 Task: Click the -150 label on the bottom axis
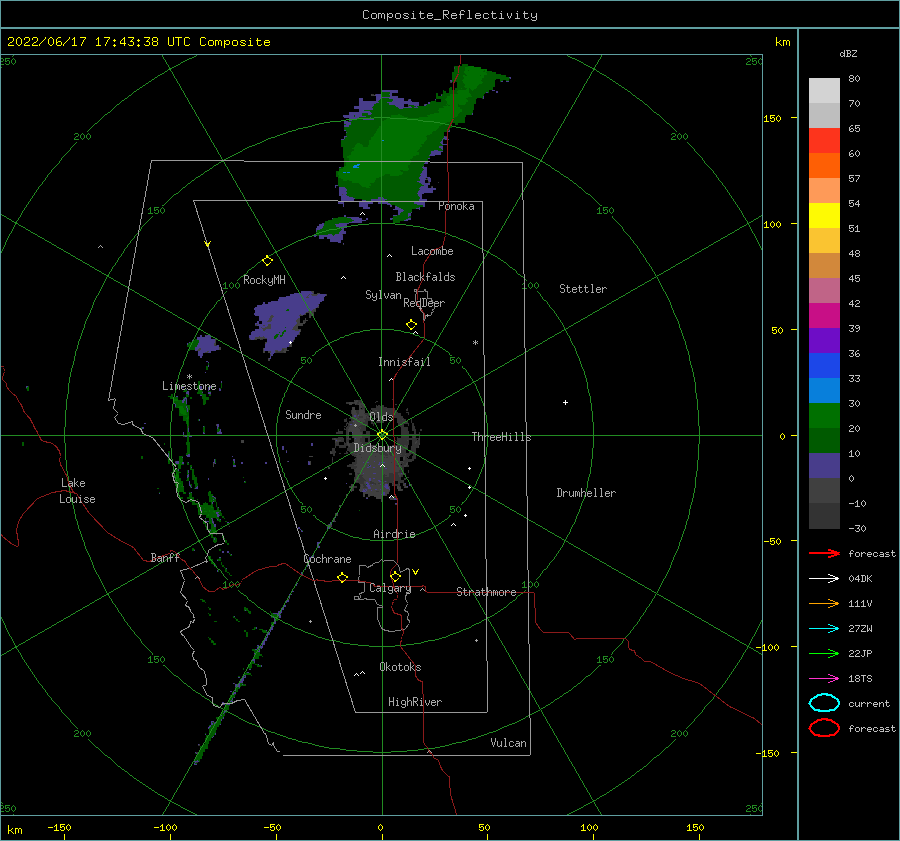click(59, 827)
